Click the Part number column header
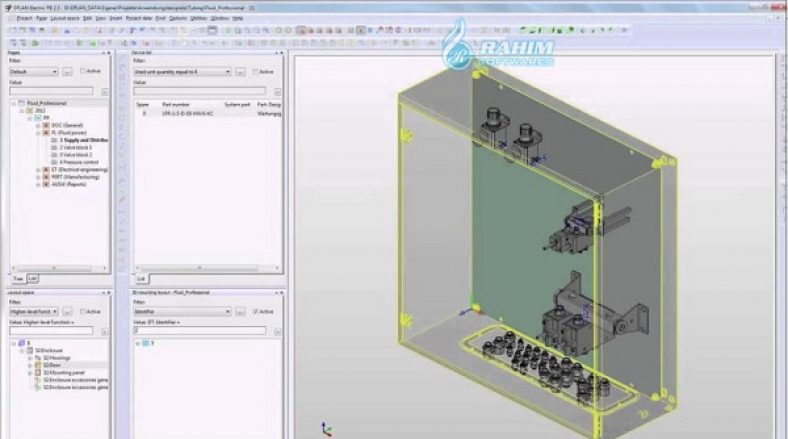The width and height of the screenshot is (788, 439). (x=176, y=104)
